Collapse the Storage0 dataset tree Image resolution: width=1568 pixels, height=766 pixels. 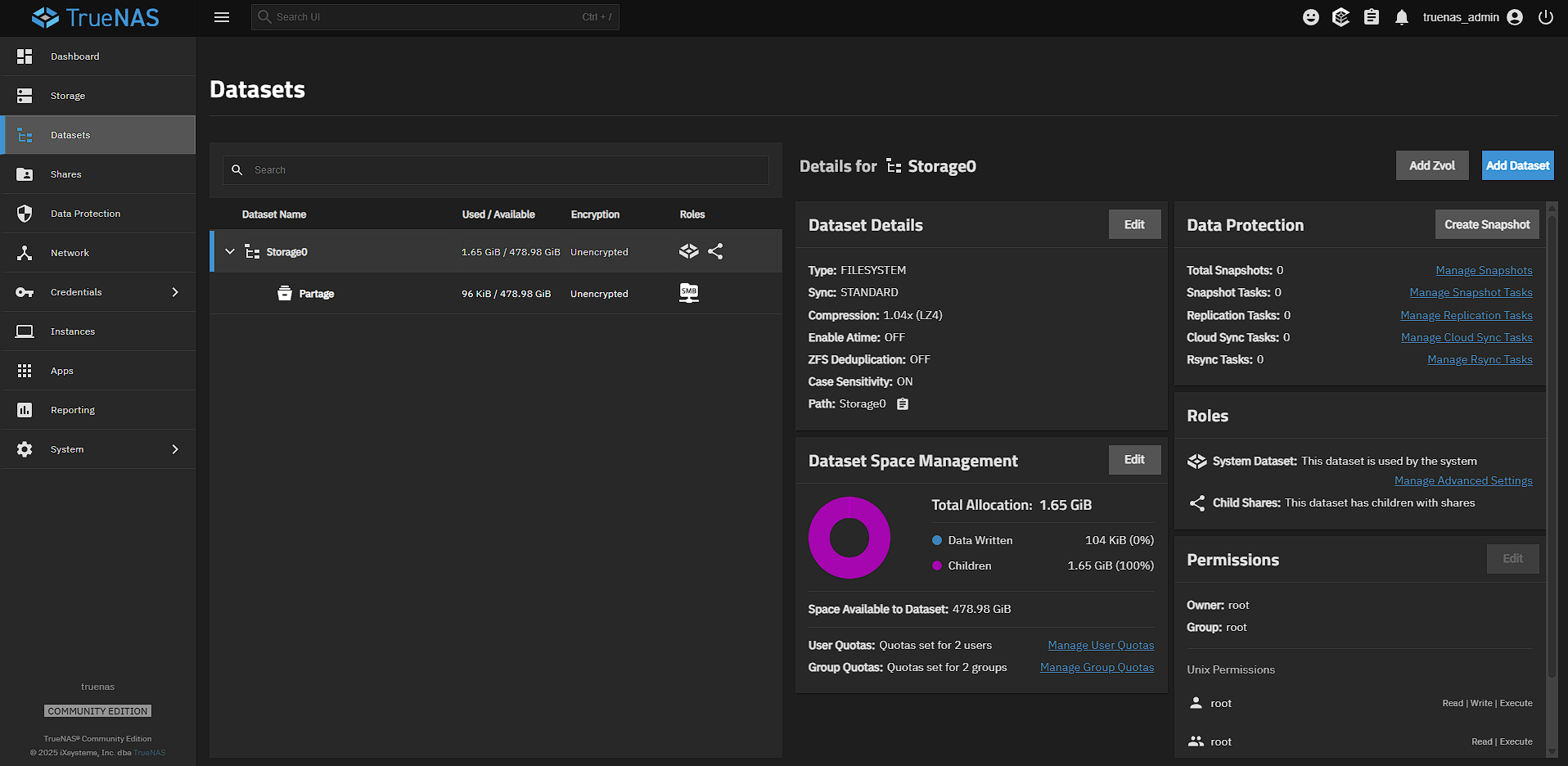230,251
